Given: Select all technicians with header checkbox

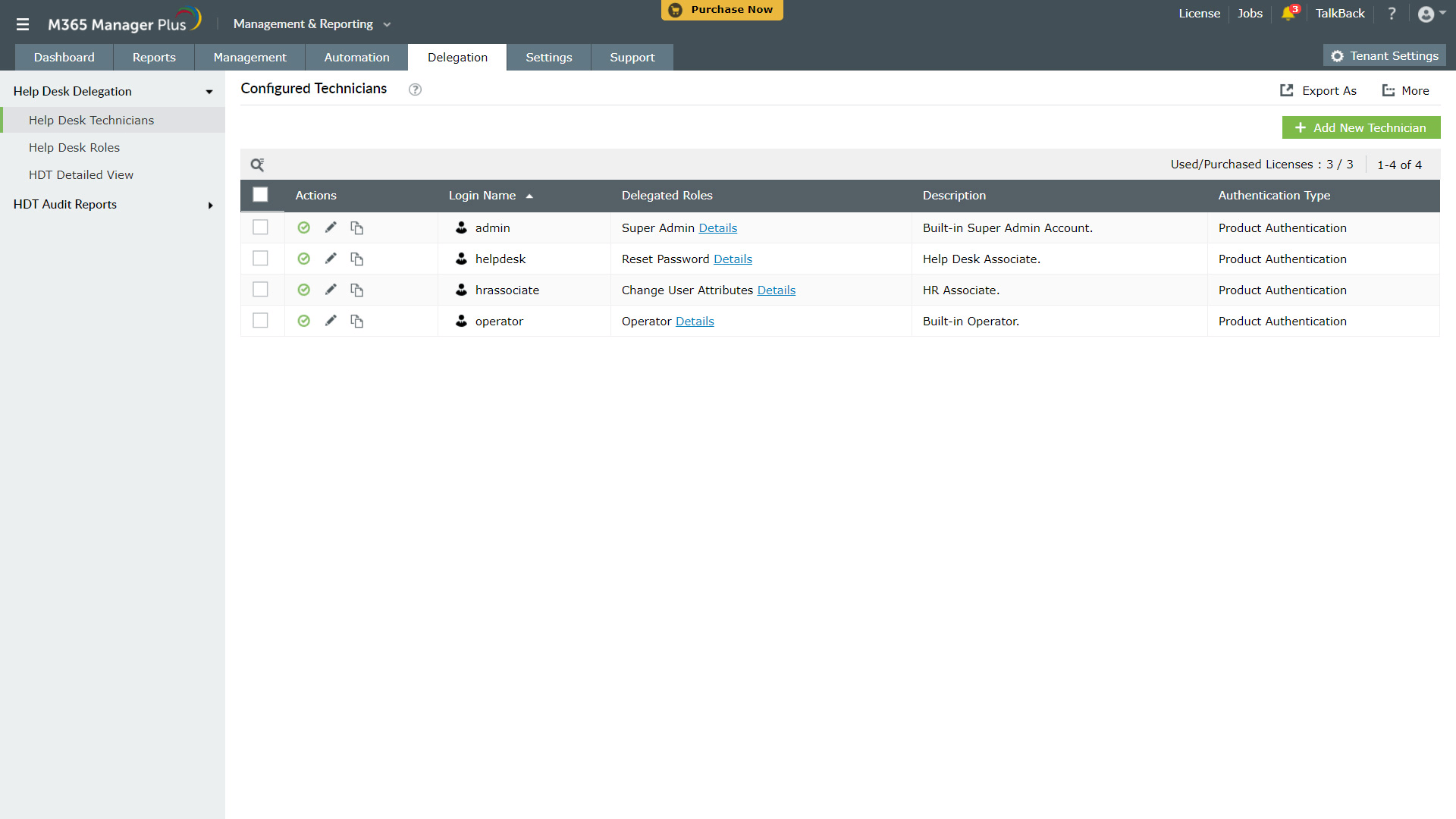Looking at the screenshot, I should pyautogui.click(x=260, y=195).
